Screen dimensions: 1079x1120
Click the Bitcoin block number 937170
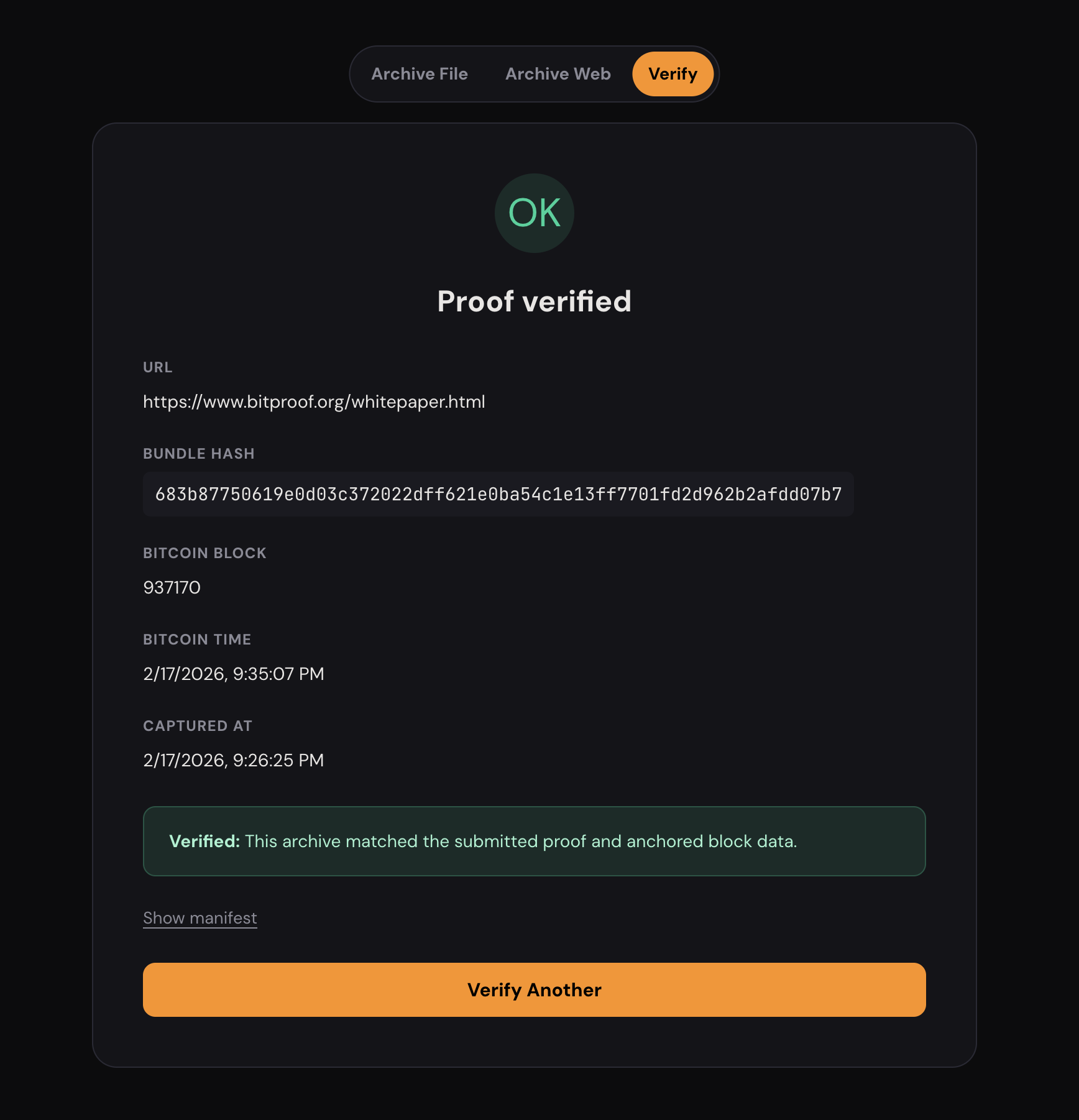[x=172, y=587]
